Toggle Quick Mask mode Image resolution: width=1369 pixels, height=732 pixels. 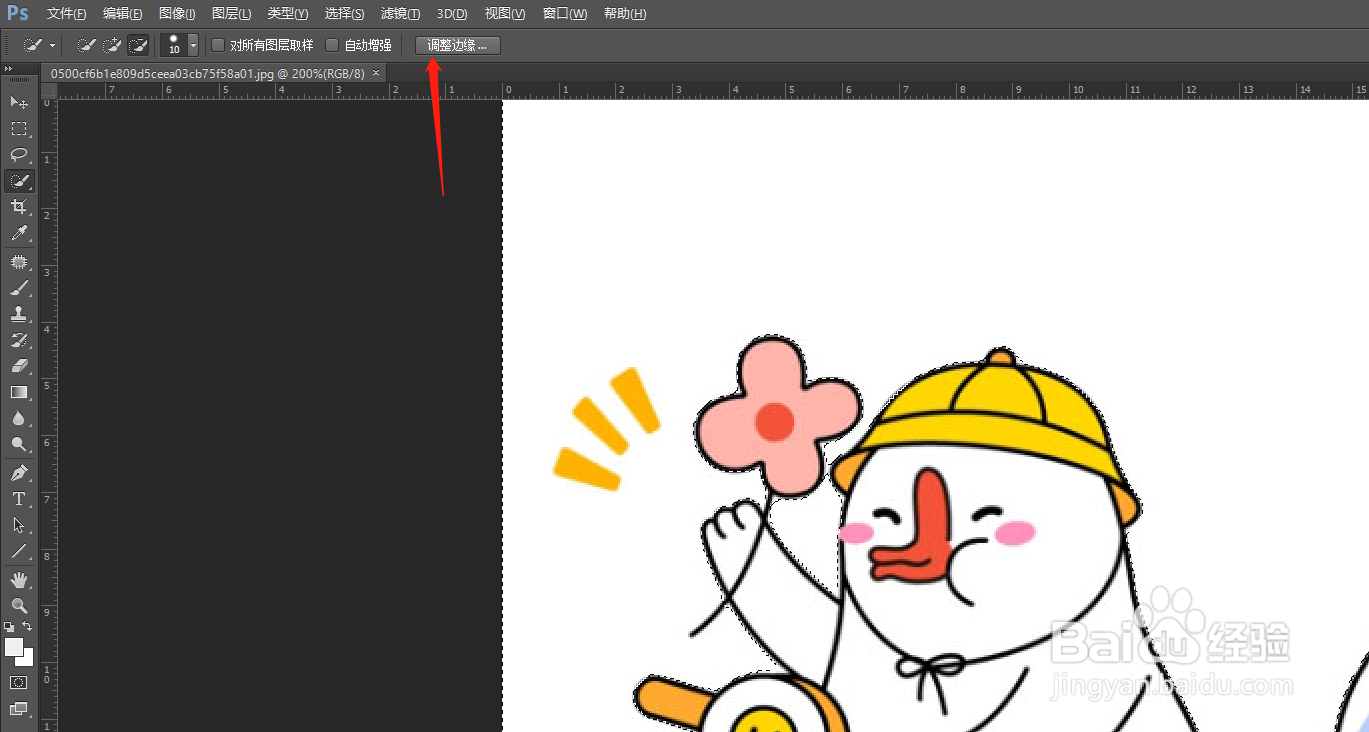tap(19, 683)
